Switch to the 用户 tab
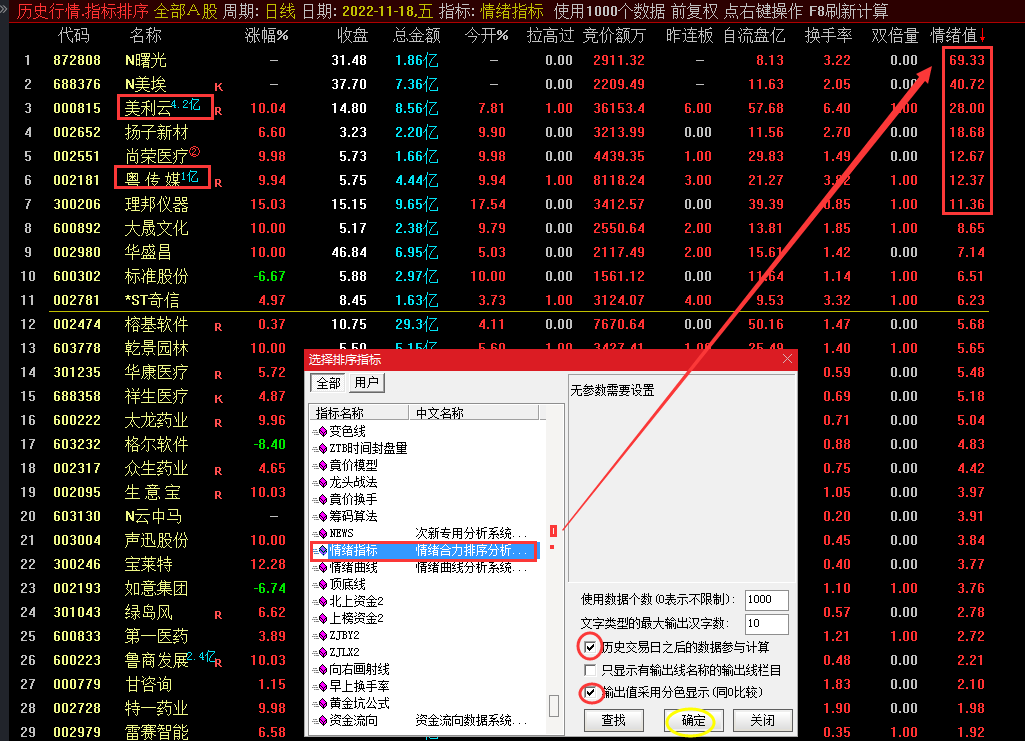This screenshot has height=741, width=1025. [366, 383]
